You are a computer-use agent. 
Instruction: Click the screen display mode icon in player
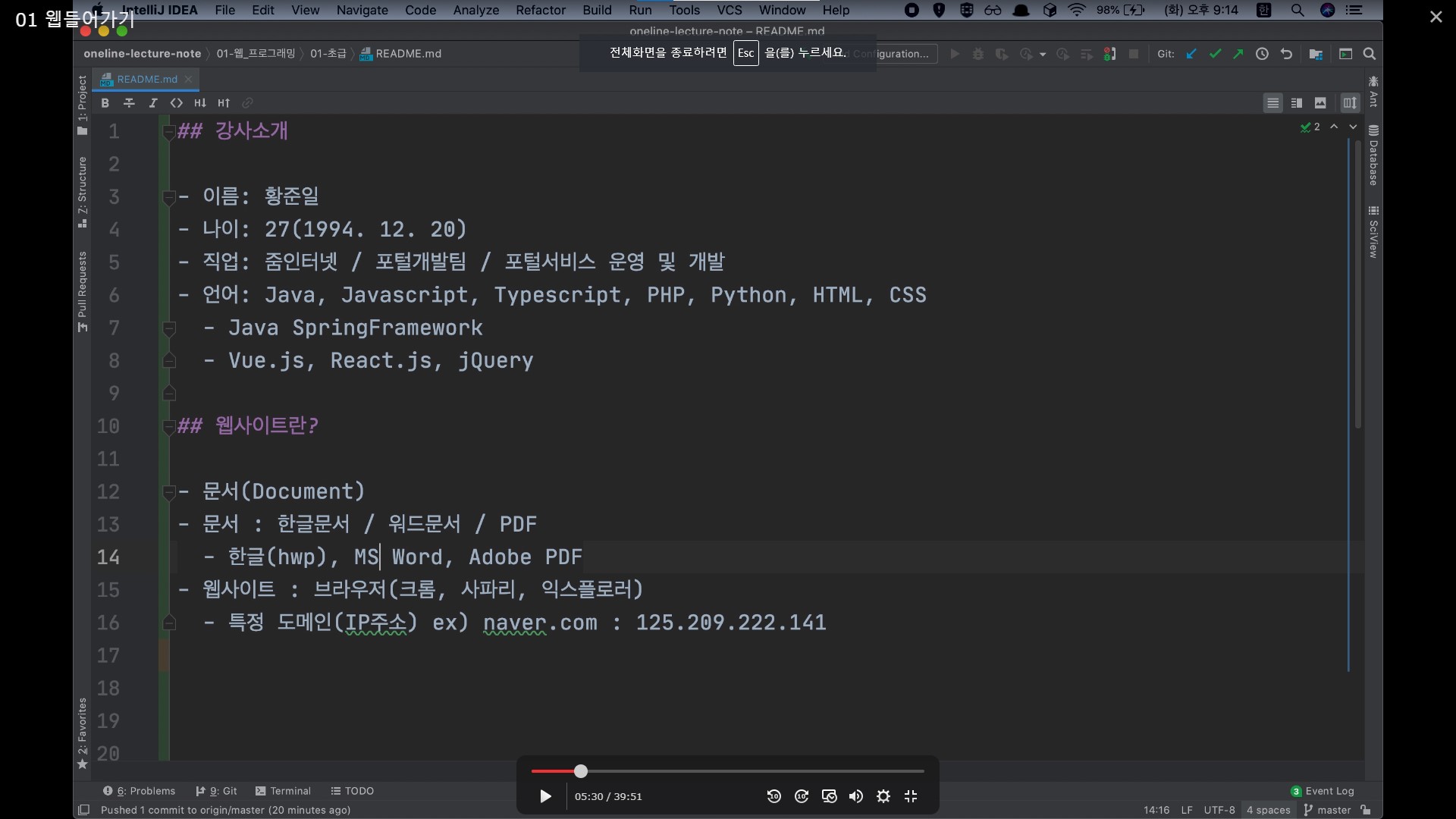click(x=829, y=796)
